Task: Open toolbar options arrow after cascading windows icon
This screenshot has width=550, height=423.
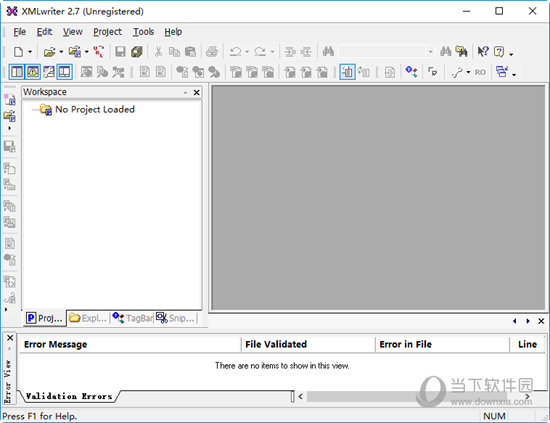Action: 514,74
